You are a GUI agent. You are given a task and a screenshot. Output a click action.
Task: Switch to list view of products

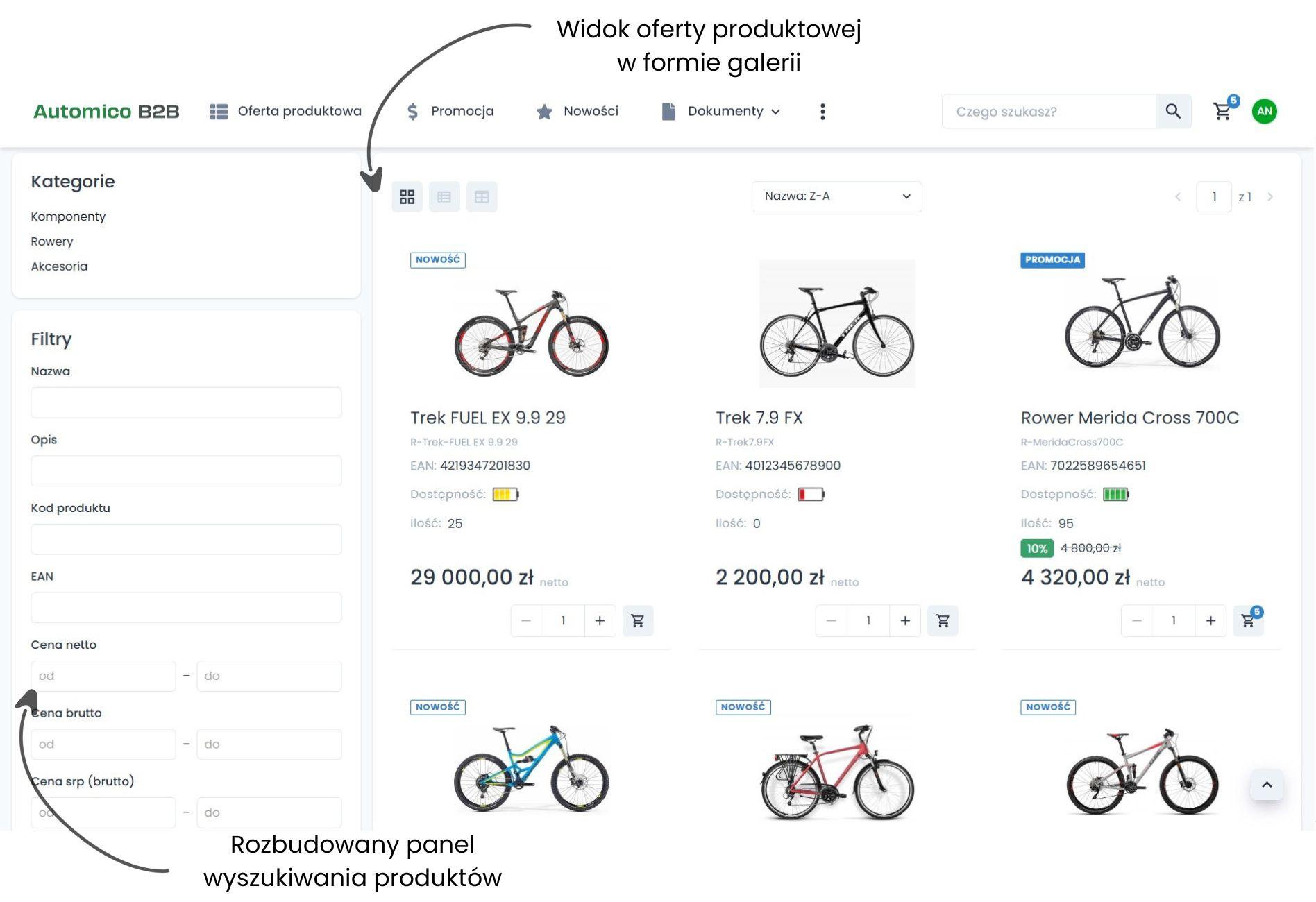(444, 196)
